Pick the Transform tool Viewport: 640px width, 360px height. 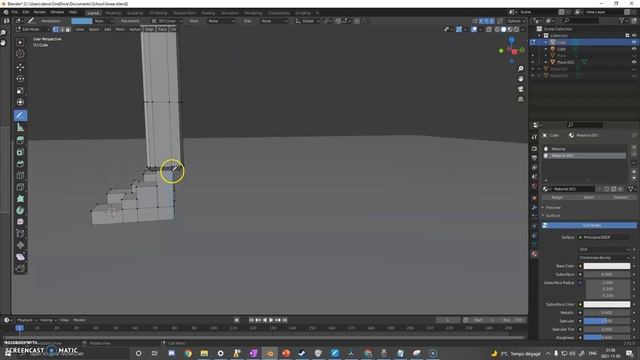pos(20,102)
